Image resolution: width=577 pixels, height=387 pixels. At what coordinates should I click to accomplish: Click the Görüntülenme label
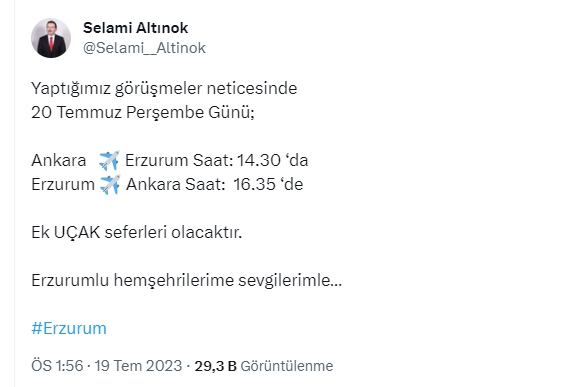(x=287, y=366)
